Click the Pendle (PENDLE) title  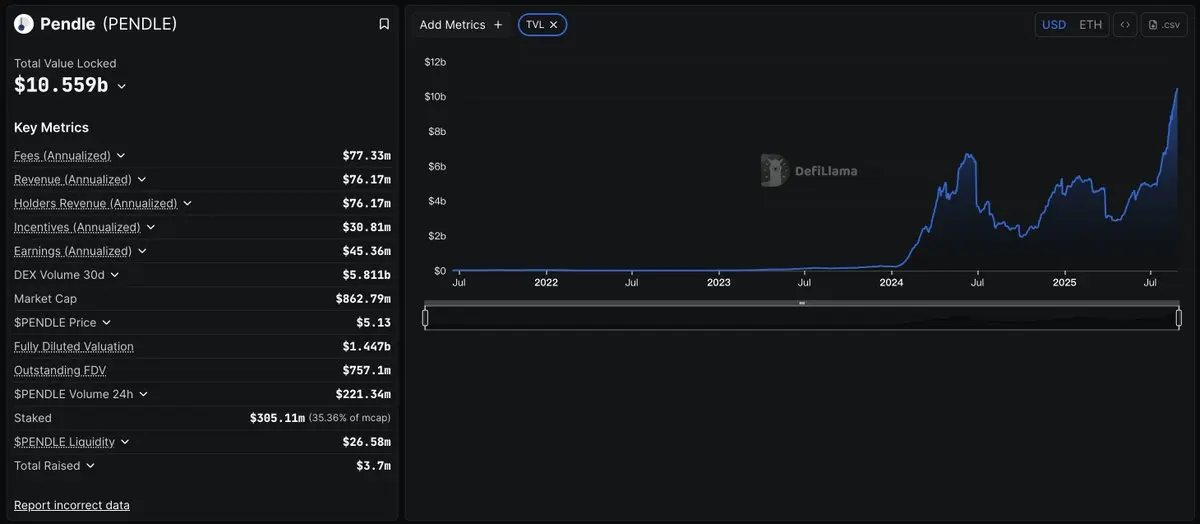tap(108, 24)
